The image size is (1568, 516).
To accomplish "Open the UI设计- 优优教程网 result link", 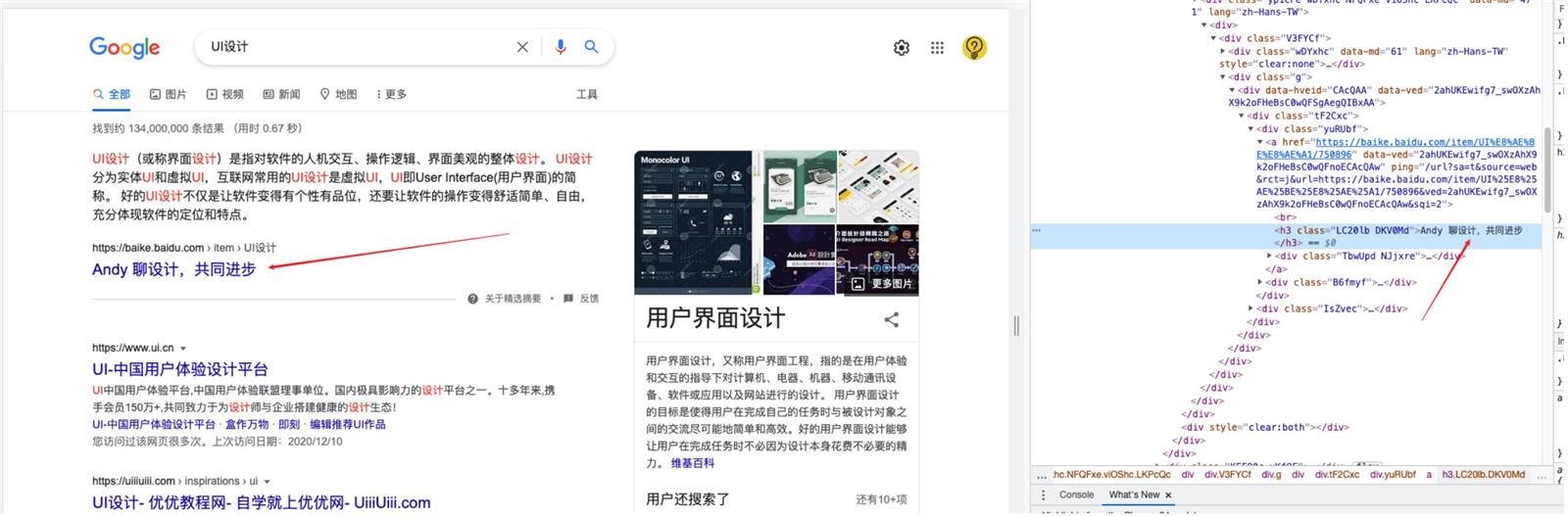I will [x=262, y=502].
